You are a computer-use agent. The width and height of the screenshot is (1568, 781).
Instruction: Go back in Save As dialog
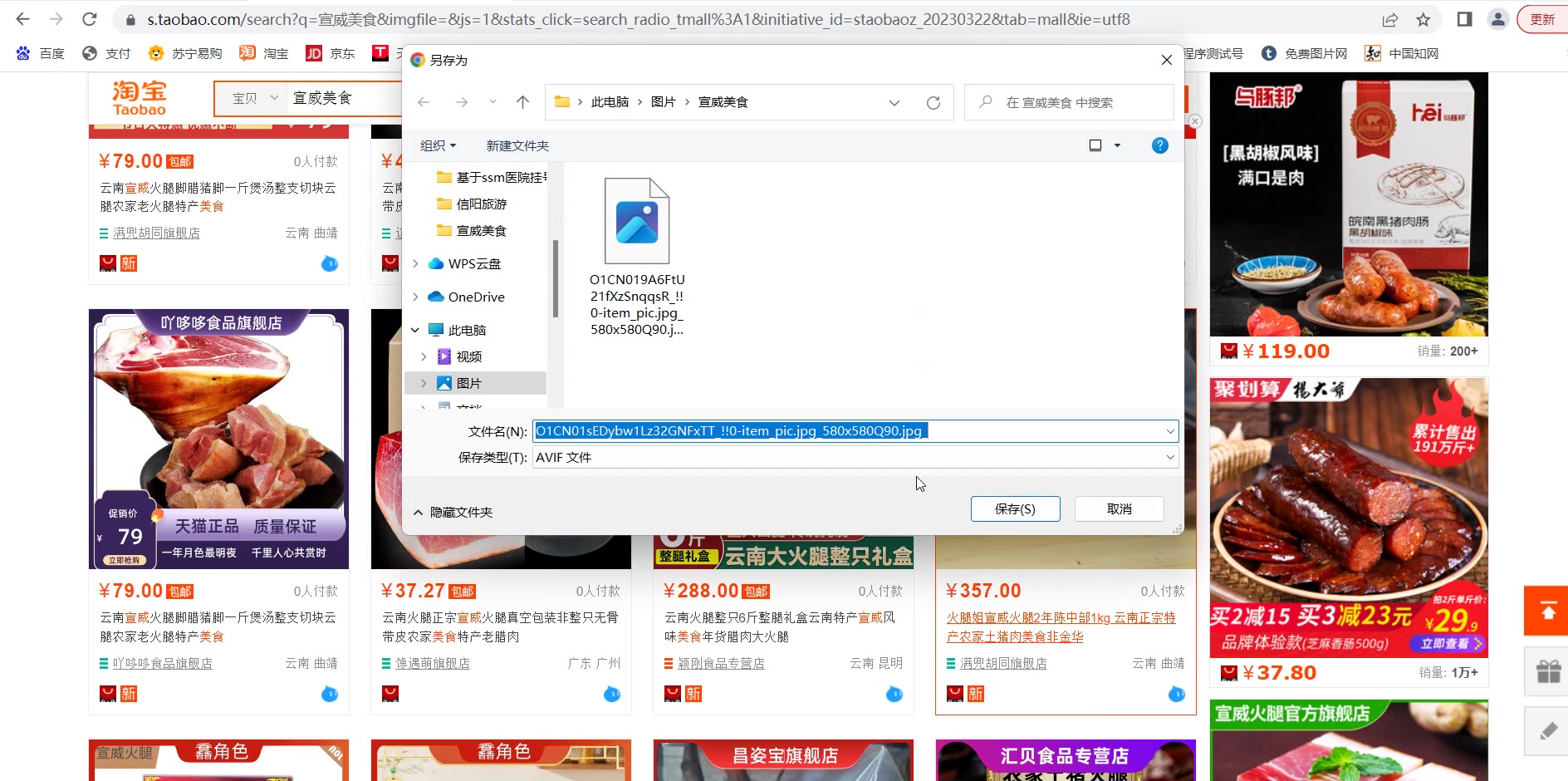pos(424,102)
